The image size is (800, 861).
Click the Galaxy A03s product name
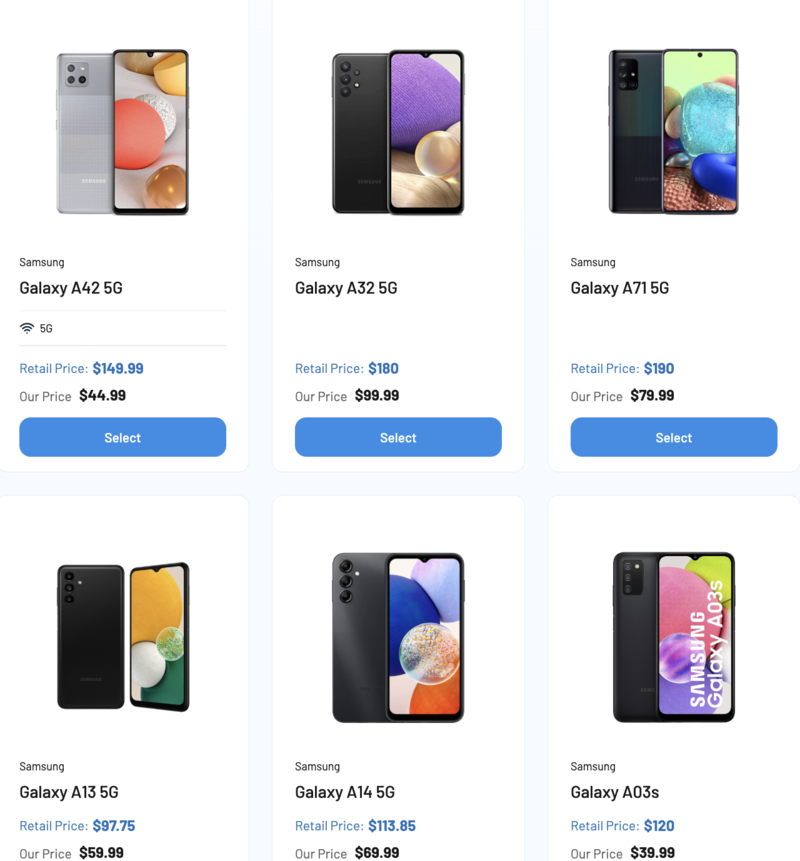tap(615, 792)
